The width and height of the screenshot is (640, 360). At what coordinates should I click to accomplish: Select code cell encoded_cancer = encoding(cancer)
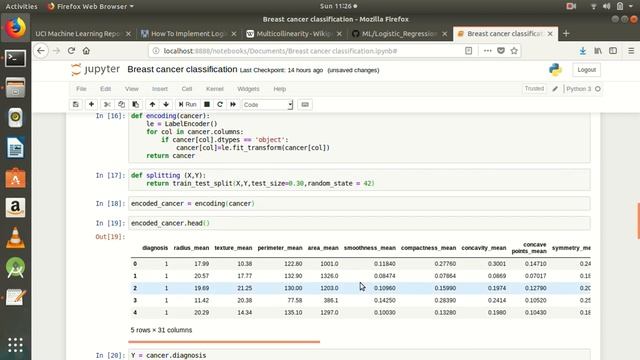[x=359, y=203]
